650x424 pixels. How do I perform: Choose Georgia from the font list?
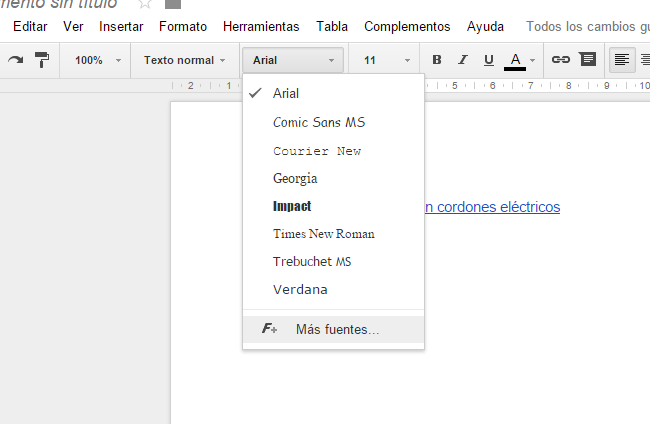click(x=295, y=178)
